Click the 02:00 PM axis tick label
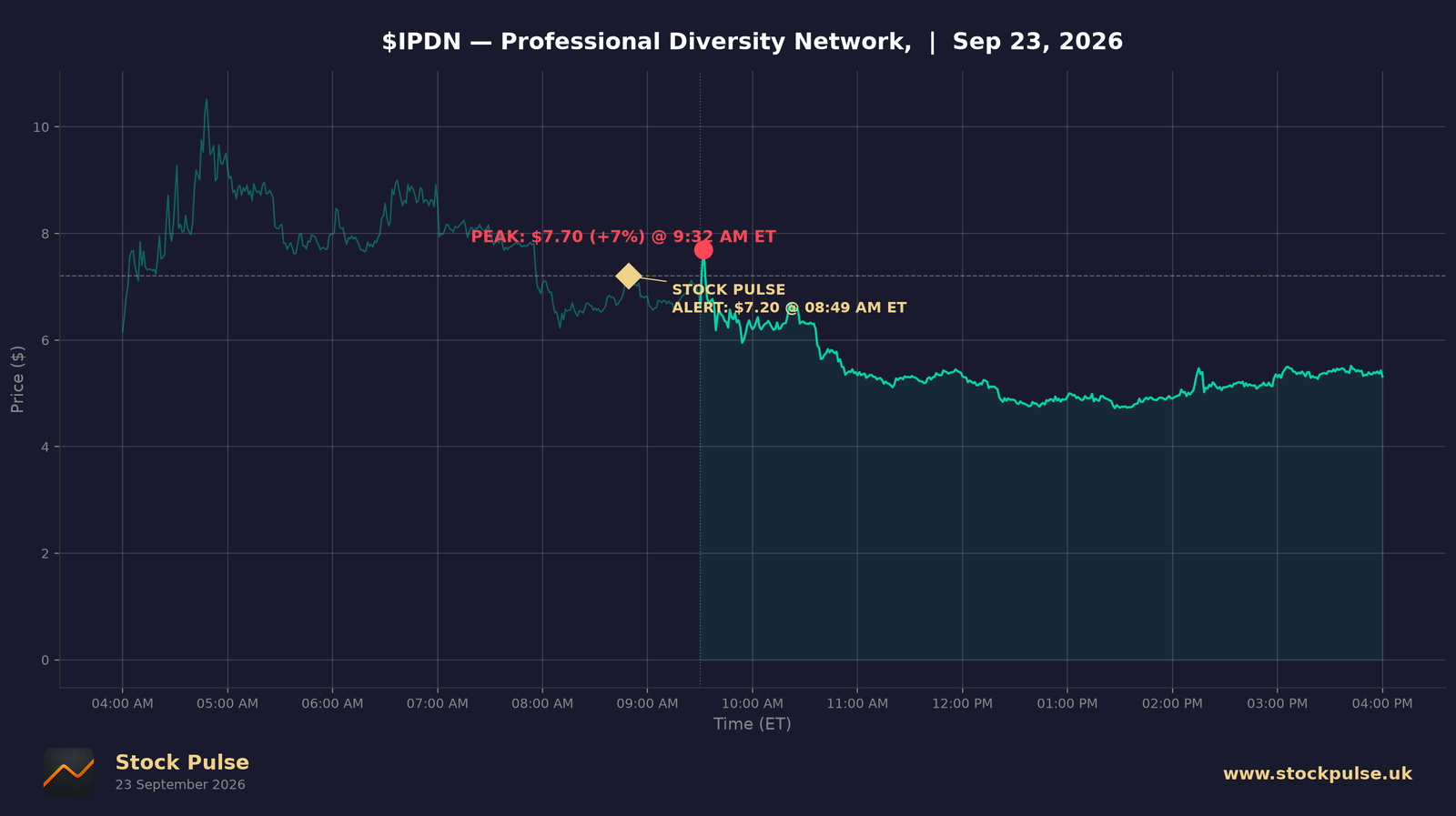 click(x=1172, y=703)
